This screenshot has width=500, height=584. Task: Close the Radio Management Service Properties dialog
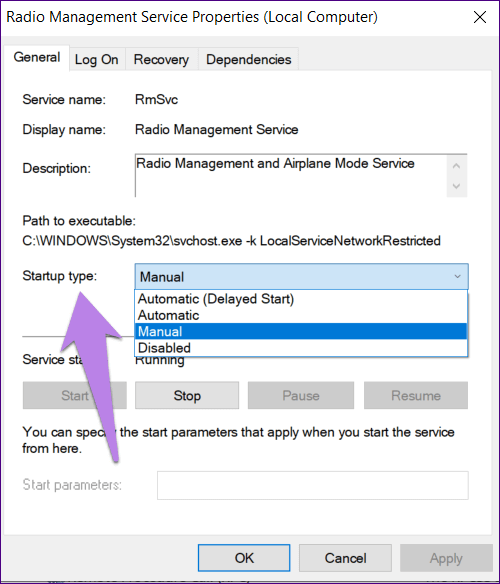(x=480, y=17)
